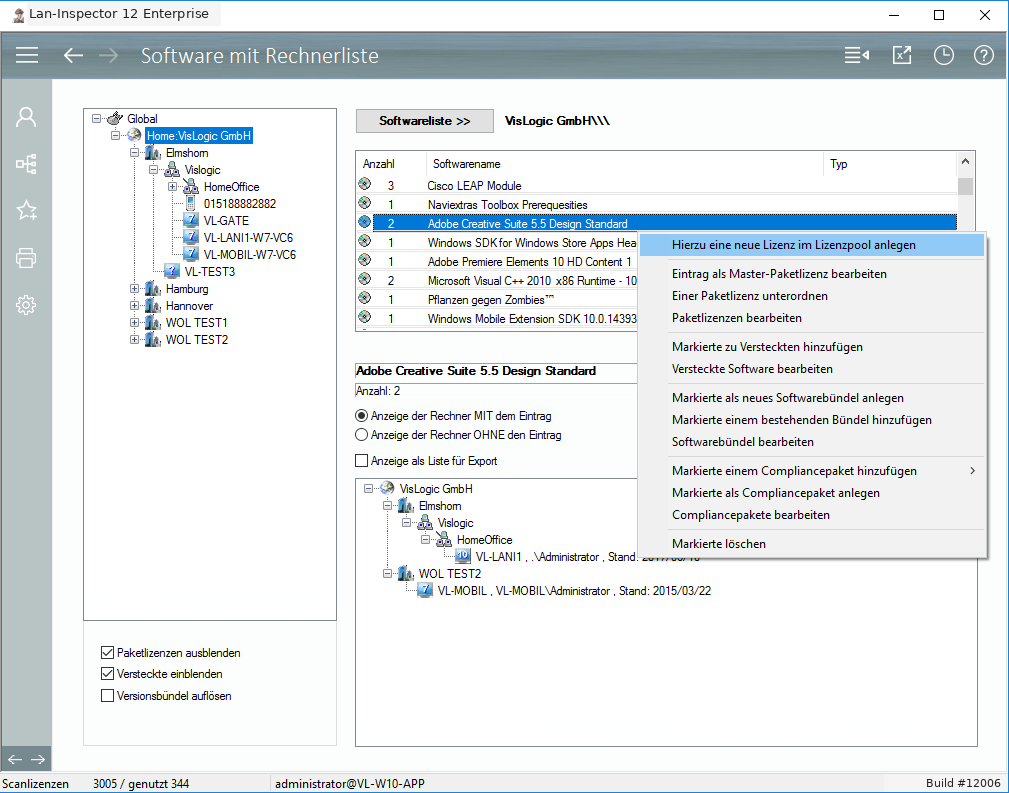
Task: Choose Eintrag als Master-Paketlizenz bearbeiten
Action: point(812,274)
